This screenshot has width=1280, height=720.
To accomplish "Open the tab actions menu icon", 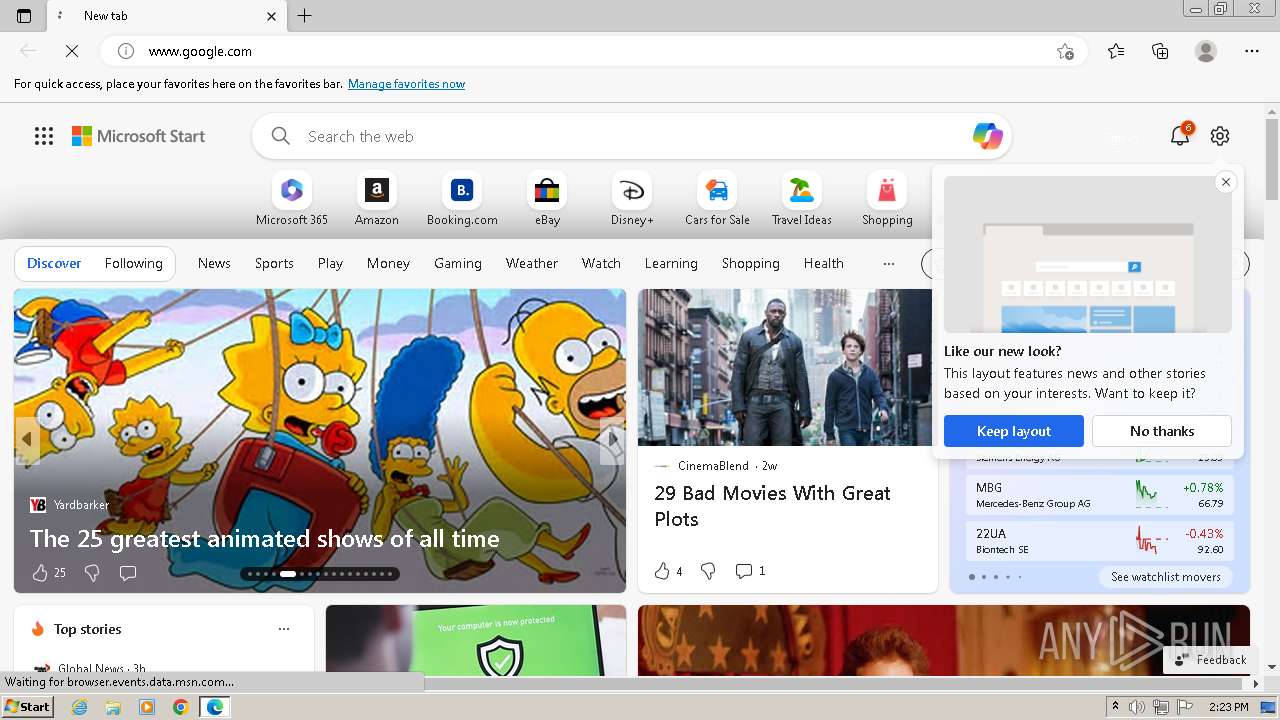I will (x=24, y=16).
